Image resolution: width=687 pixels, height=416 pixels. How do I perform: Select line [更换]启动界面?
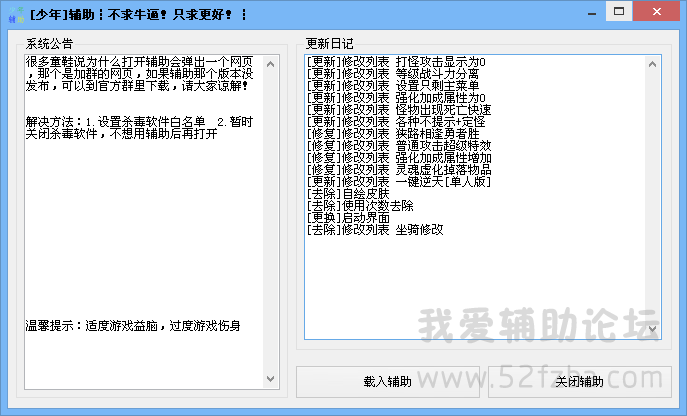(348, 217)
